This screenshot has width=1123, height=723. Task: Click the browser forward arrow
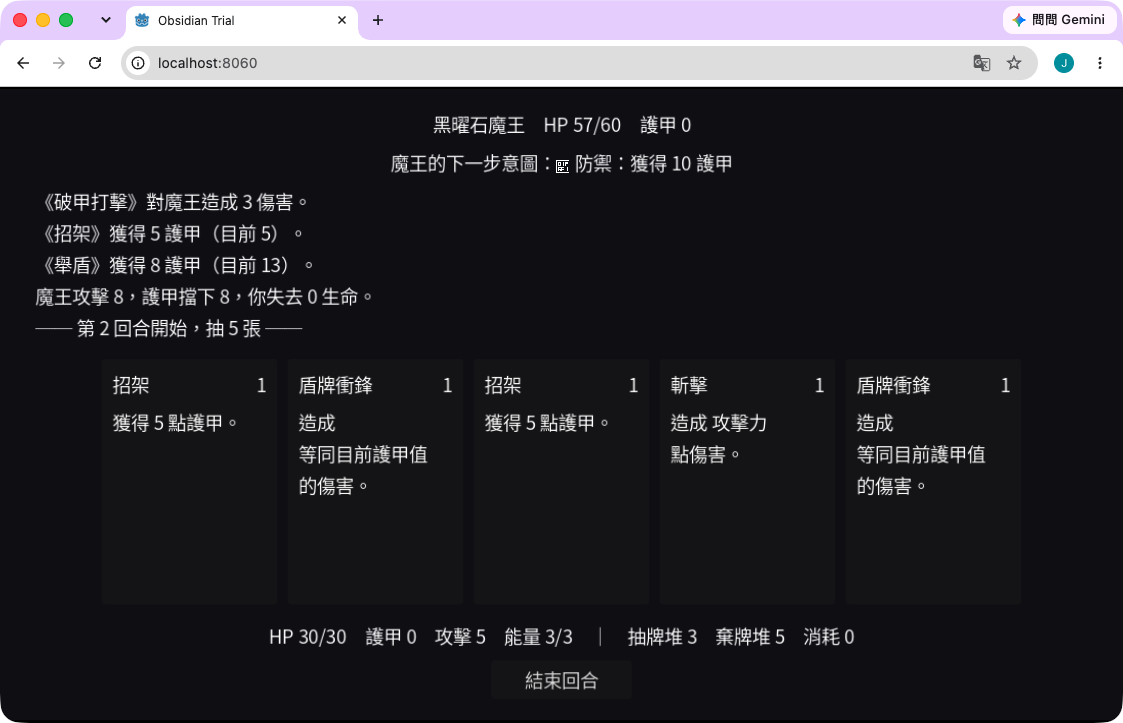[x=59, y=63]
